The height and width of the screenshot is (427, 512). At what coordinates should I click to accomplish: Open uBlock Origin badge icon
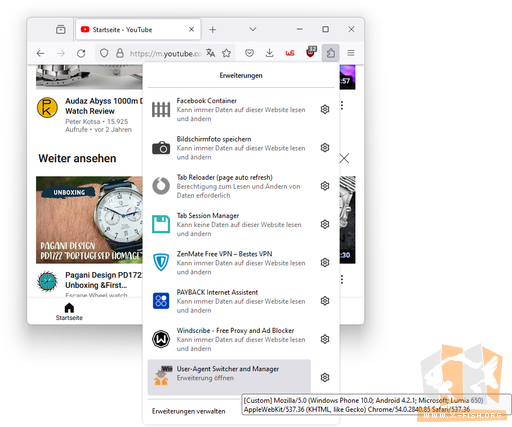(x=311, y=52)
